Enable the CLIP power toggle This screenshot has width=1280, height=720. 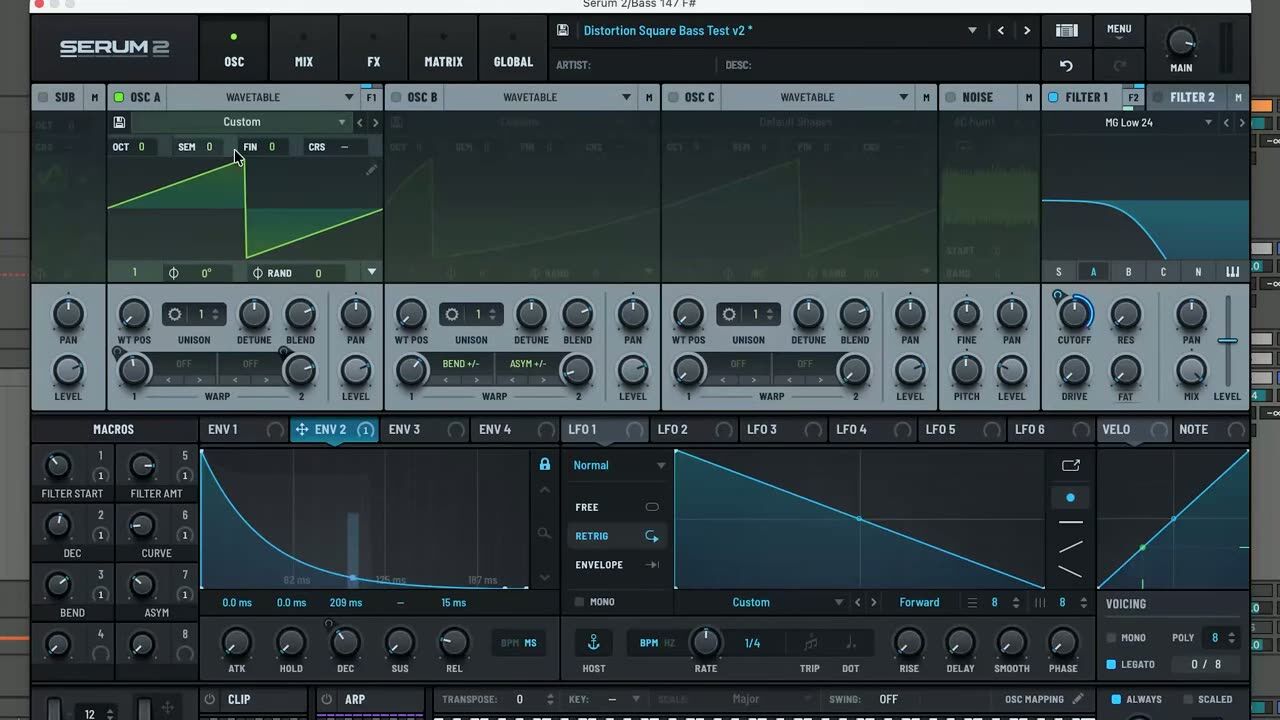(210, 699)
